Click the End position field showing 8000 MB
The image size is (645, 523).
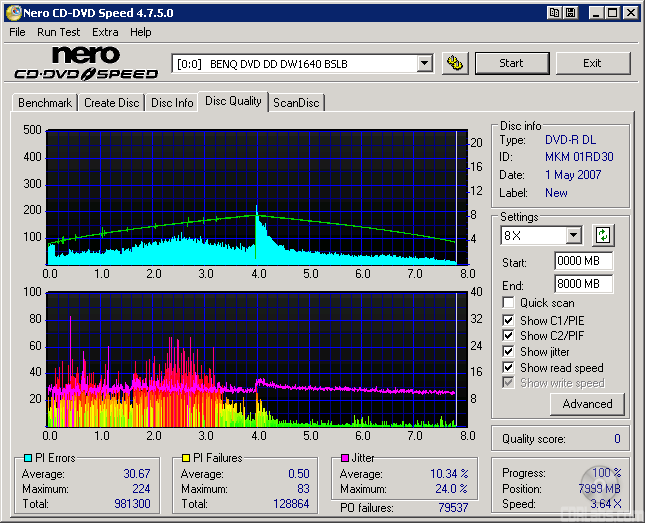tap(583, 284)
